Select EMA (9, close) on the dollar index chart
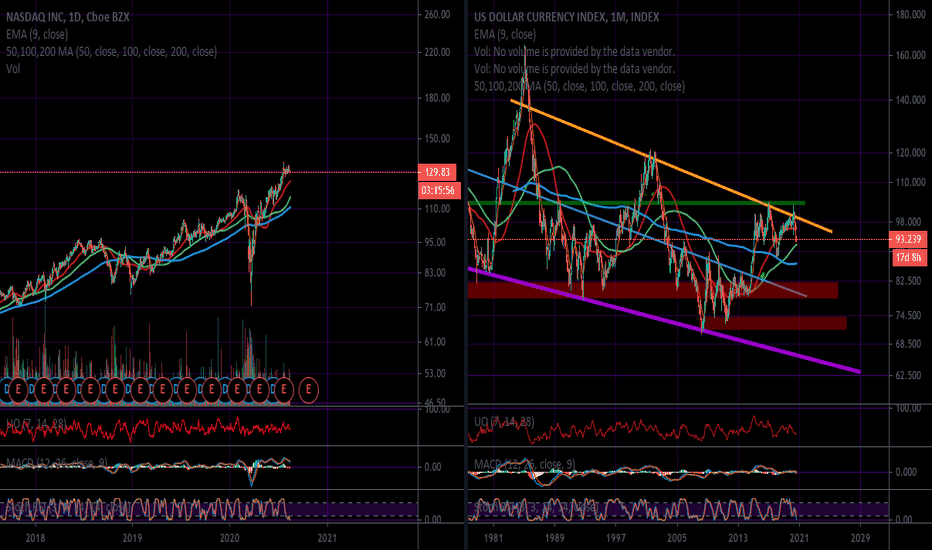The image size is (932, 550). [505, 34]
